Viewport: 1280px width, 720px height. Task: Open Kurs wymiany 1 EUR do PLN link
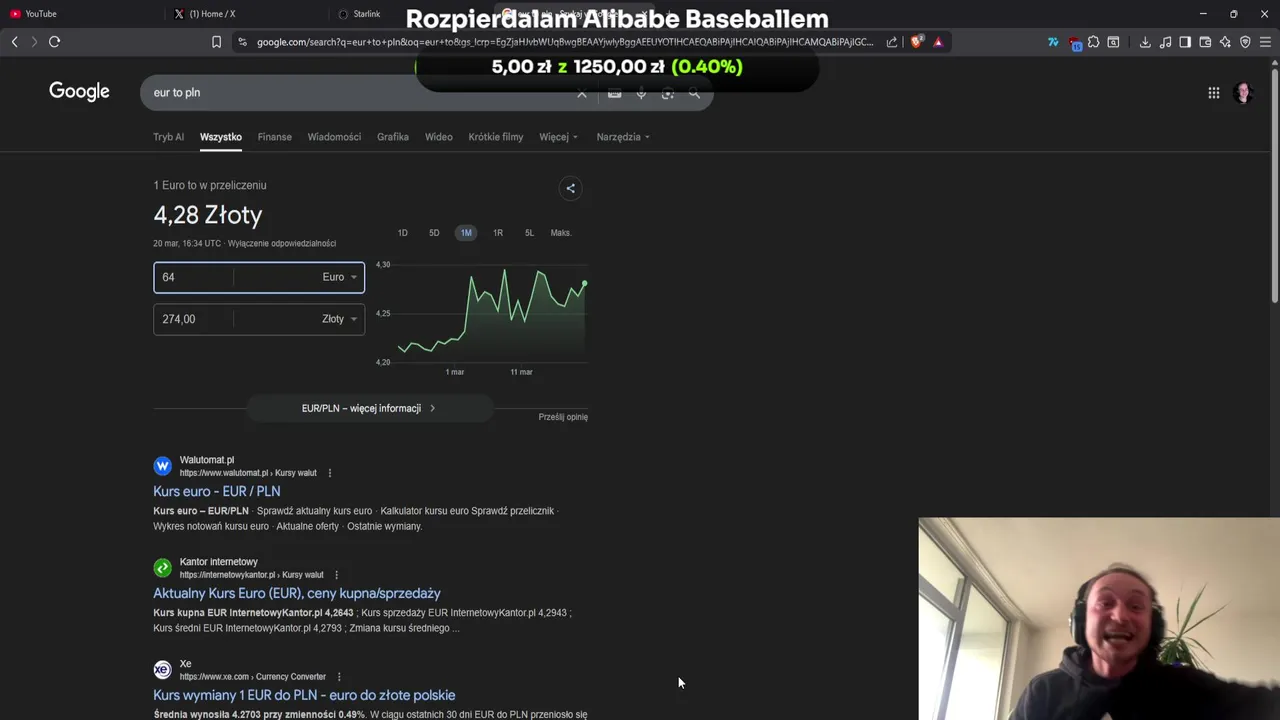[304, 695]
